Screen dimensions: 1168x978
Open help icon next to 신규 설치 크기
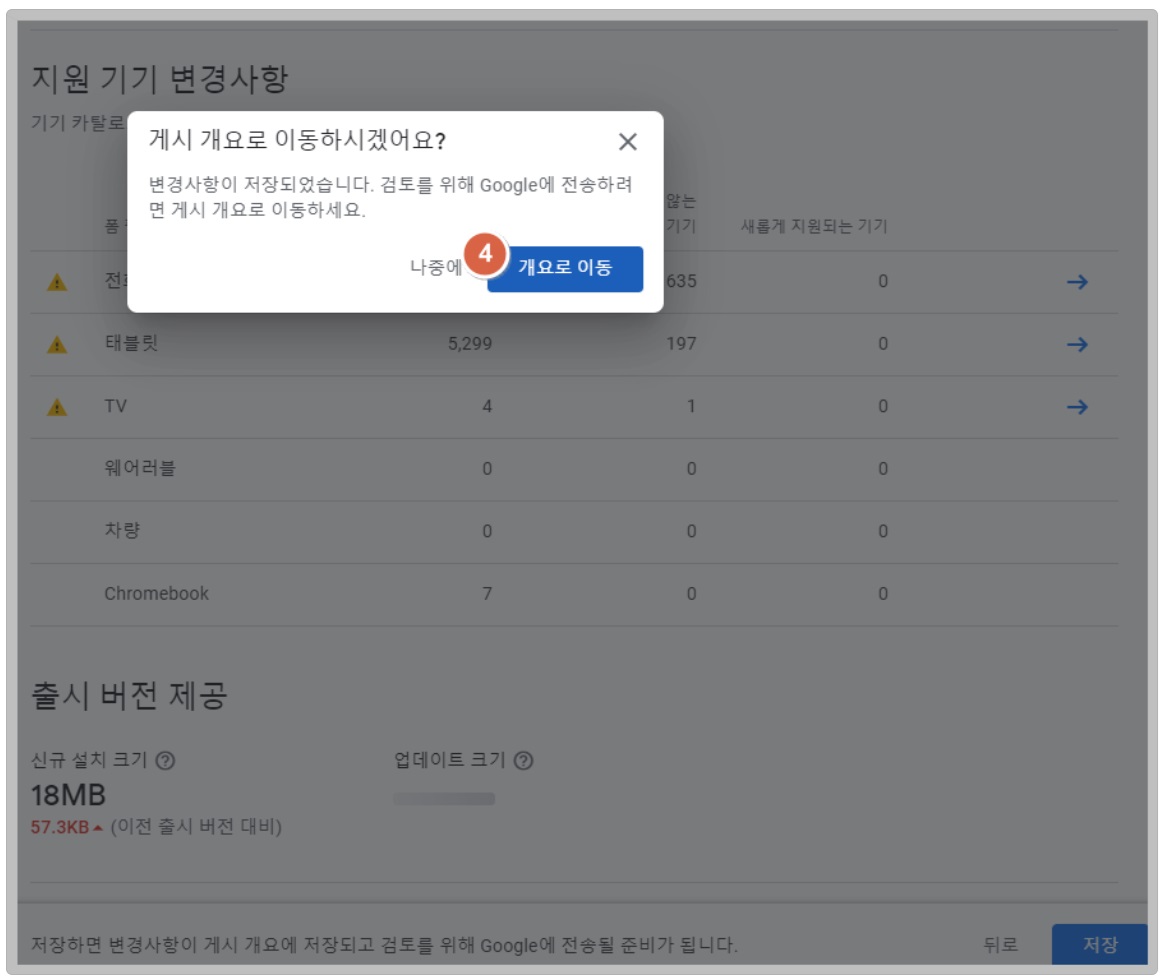coord(165,761)
